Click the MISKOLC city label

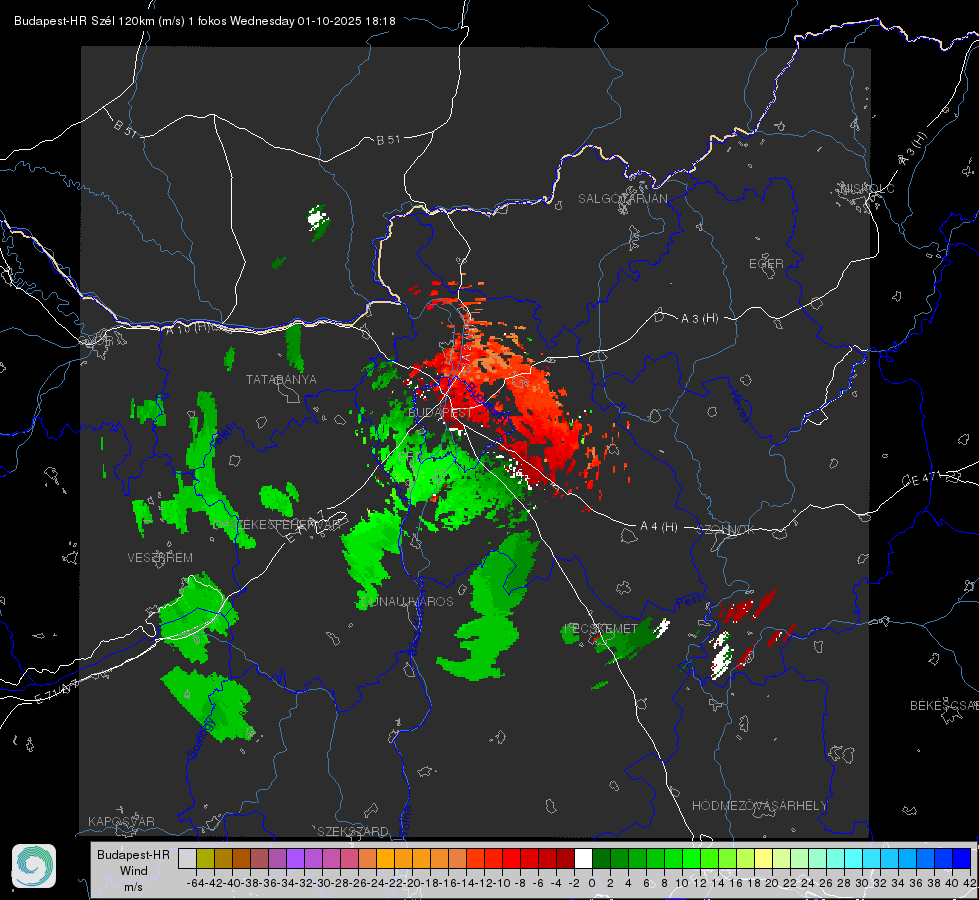pos(867,189)
